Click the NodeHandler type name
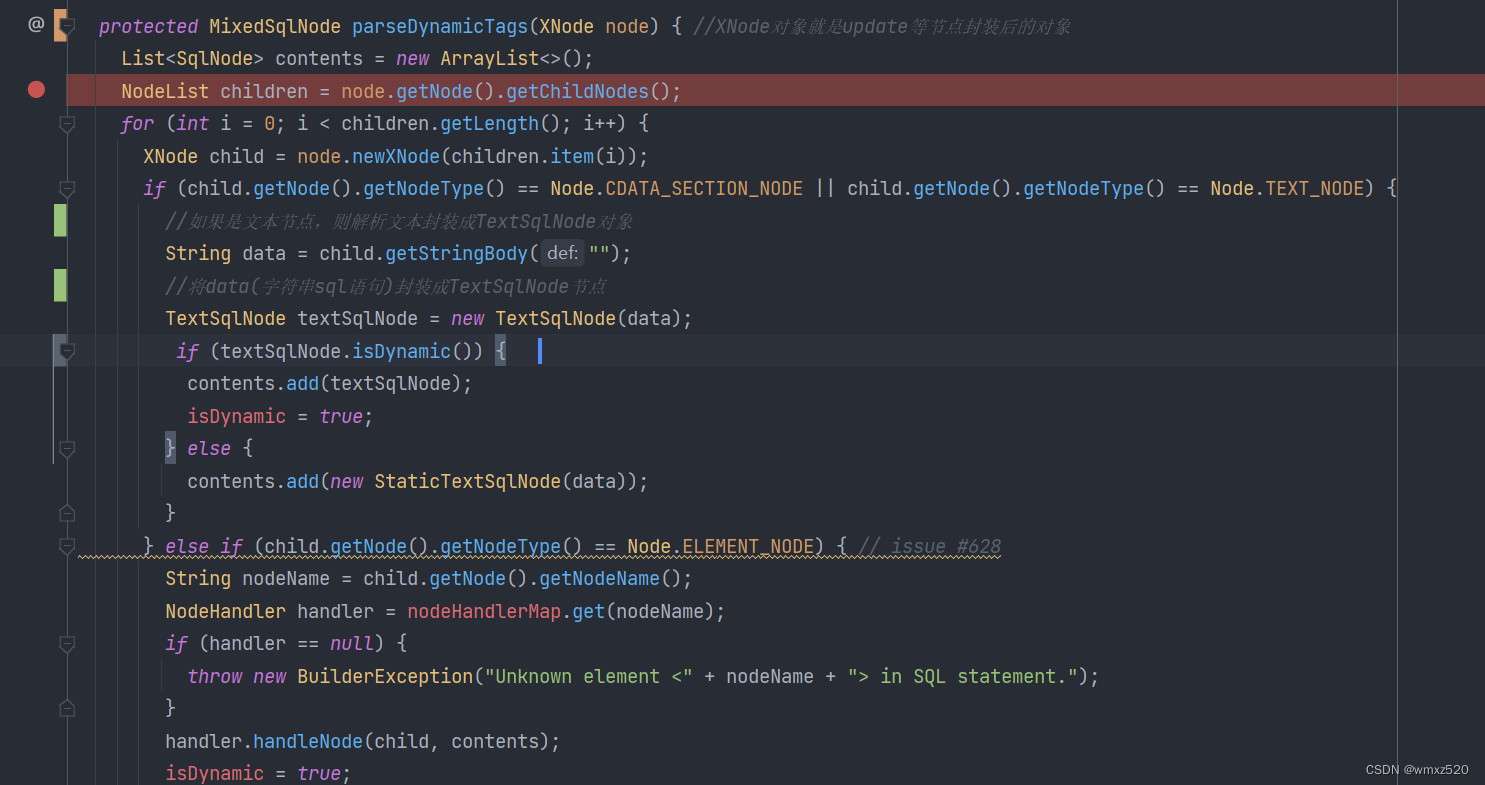Screen dimensions: 1485x785 pyautogui.click(x=226, y=611)
